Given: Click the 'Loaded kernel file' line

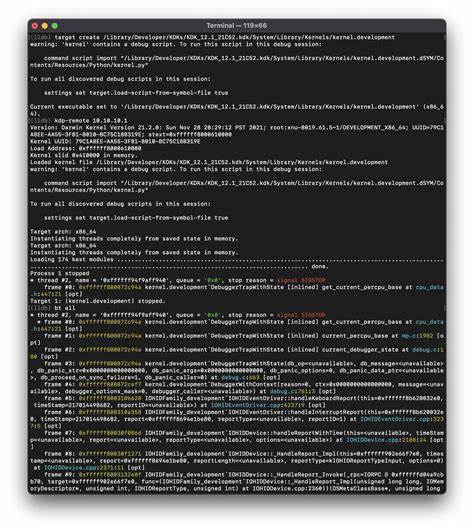Looking at the screenshot, I should [209, 162].
